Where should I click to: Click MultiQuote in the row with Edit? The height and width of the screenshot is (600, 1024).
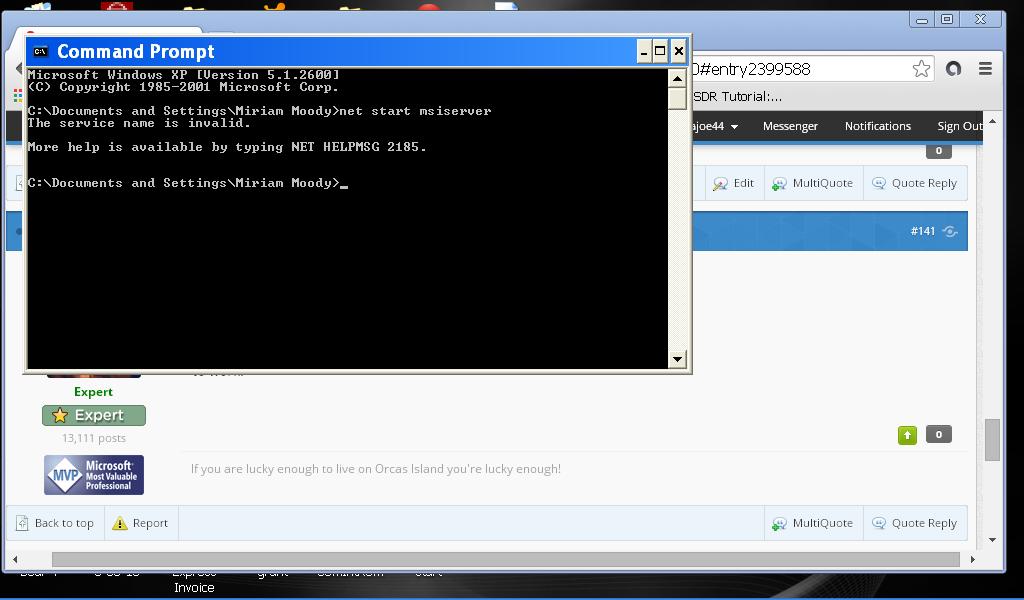coord(812,183)
